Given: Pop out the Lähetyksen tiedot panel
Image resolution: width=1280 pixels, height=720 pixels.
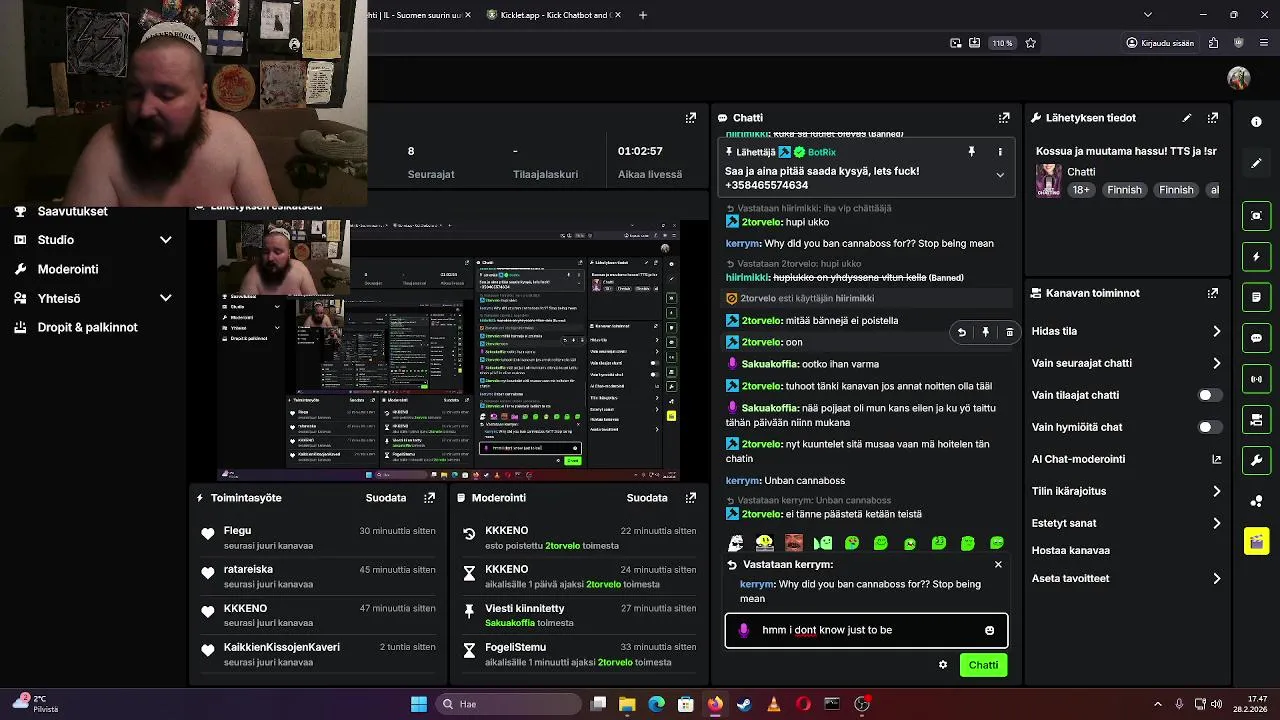Looking at the screenshot, I should coord(1213,118).
